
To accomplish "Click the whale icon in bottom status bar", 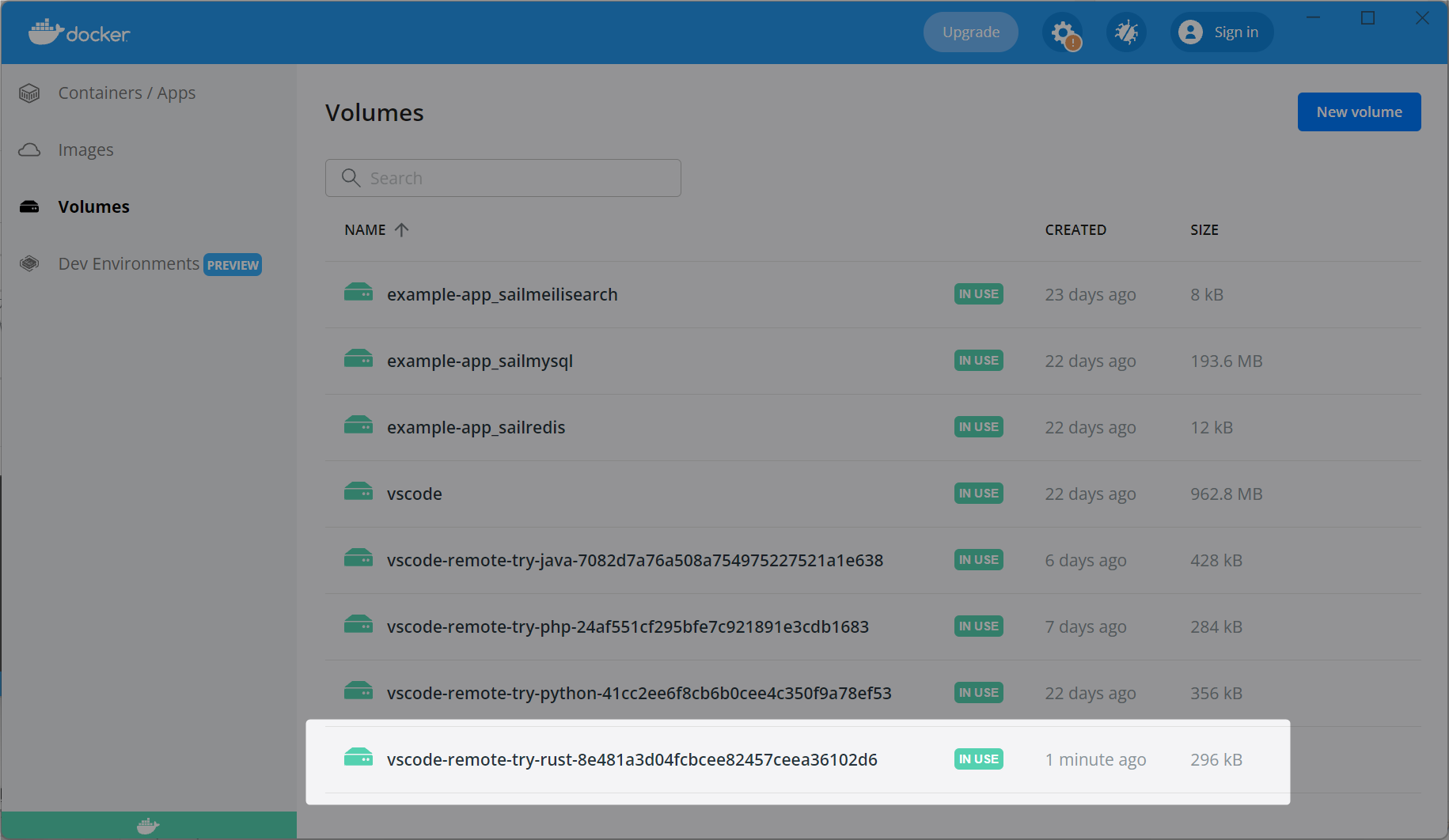I will click(148, 827).
